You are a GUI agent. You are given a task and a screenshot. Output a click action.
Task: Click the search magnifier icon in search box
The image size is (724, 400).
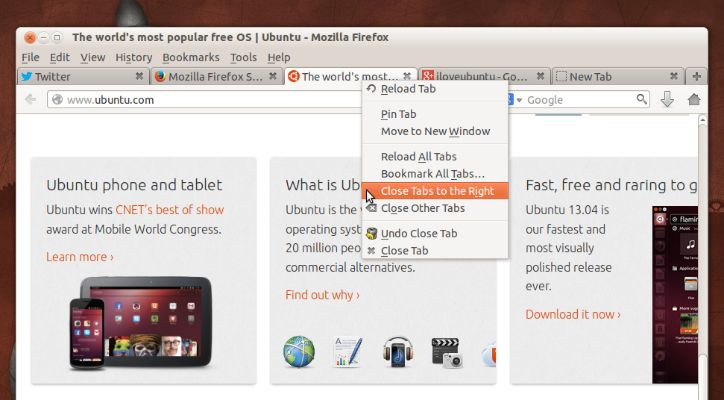[641, 99]
